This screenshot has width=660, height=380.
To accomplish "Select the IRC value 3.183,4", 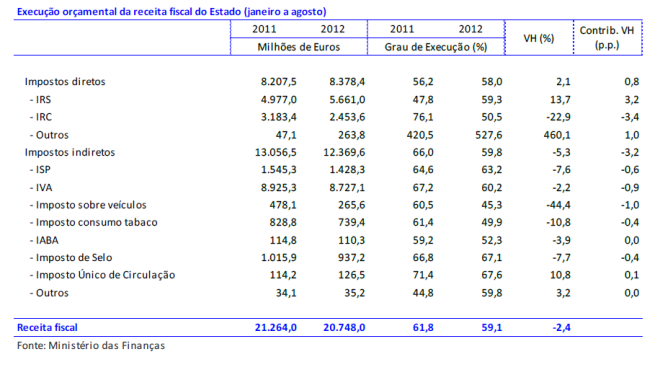I will click(278, 117).
